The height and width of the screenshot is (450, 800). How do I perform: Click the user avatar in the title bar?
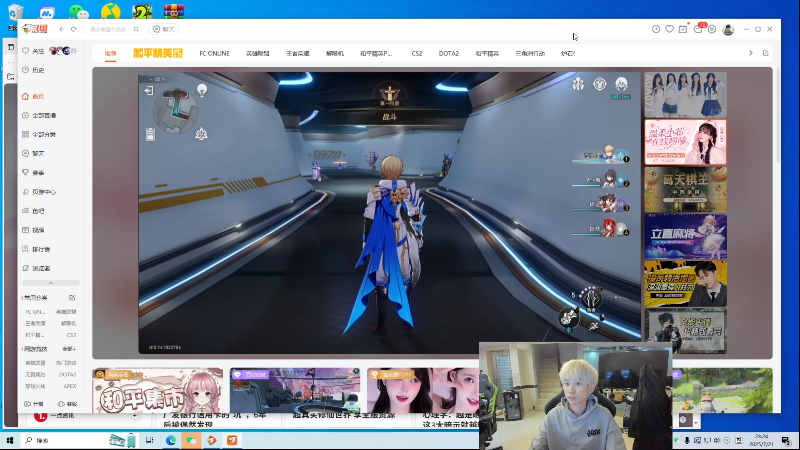click(728, 29)
